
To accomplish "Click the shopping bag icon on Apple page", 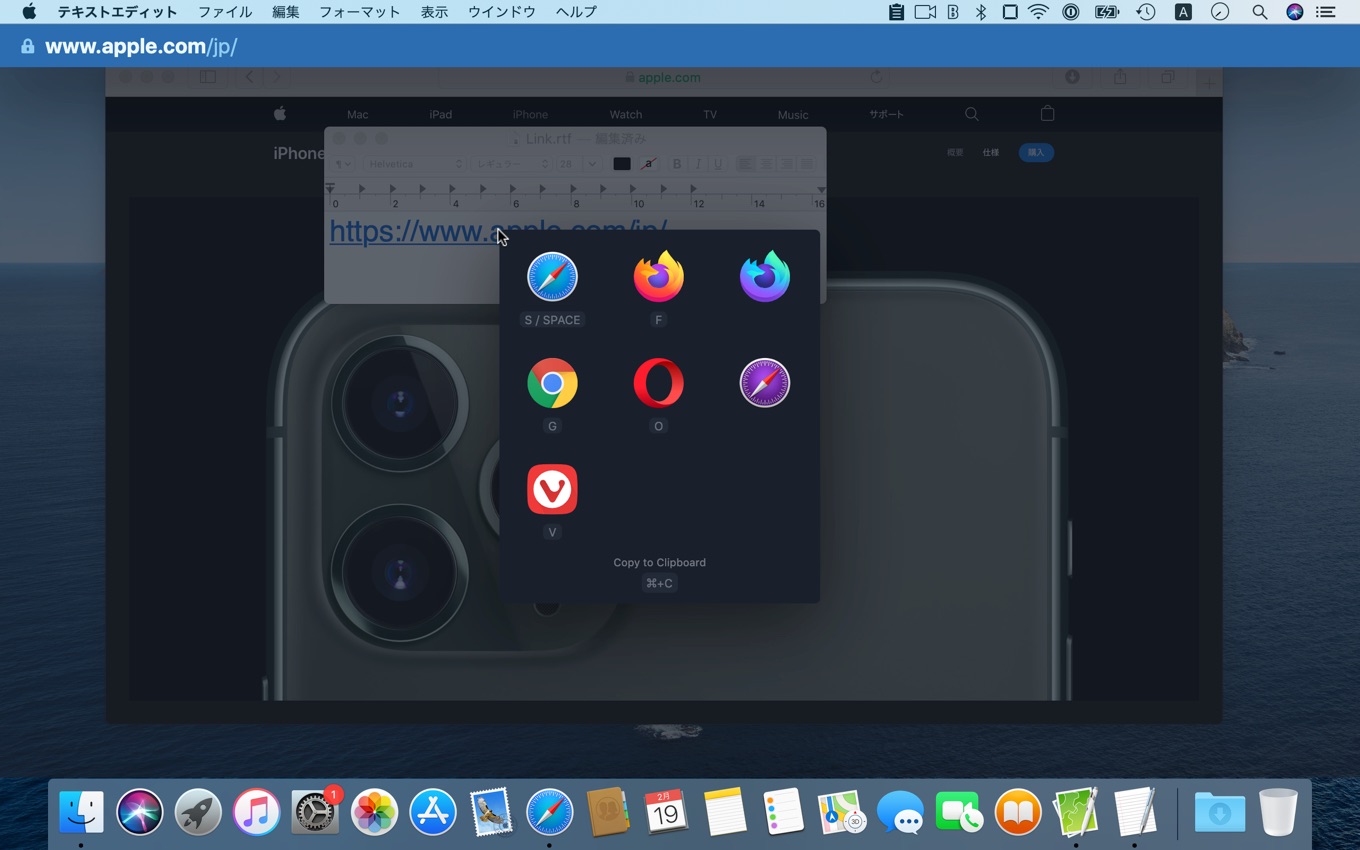I will pos(1048,113).
